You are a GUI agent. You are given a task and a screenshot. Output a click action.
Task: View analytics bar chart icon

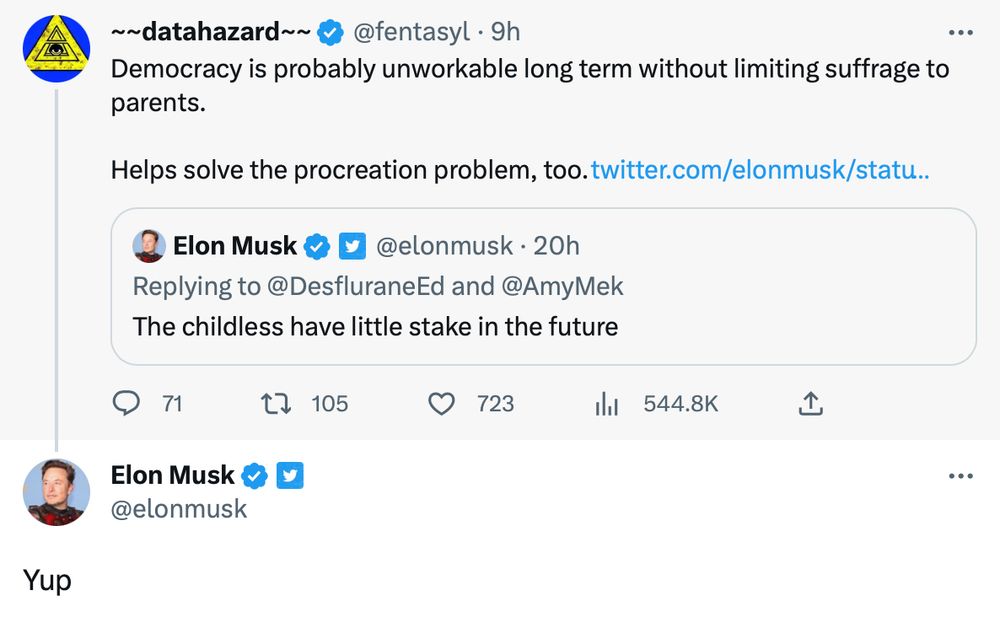(x=607, y=404)
